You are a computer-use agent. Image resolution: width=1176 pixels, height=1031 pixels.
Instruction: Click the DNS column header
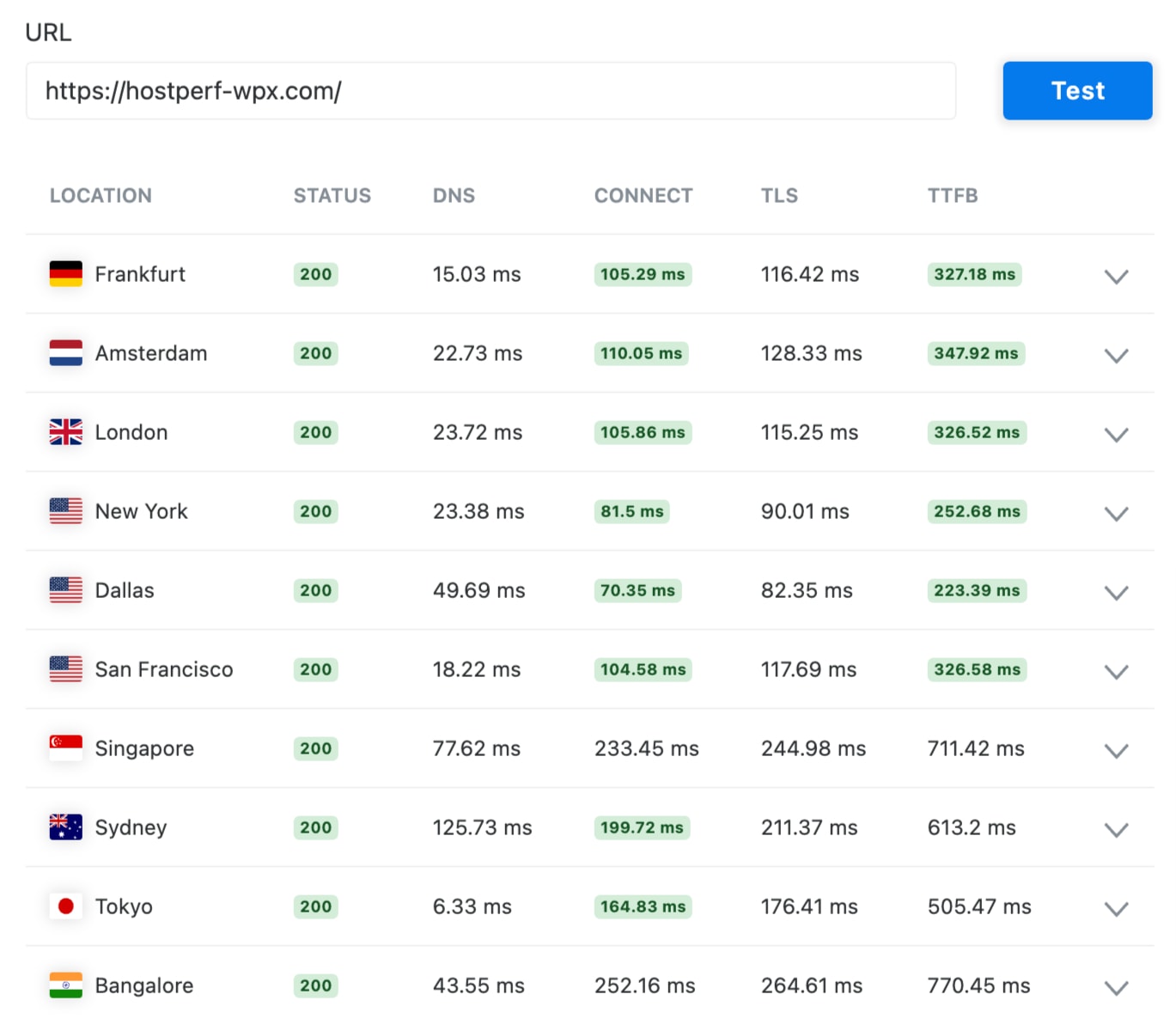(454, 196)
